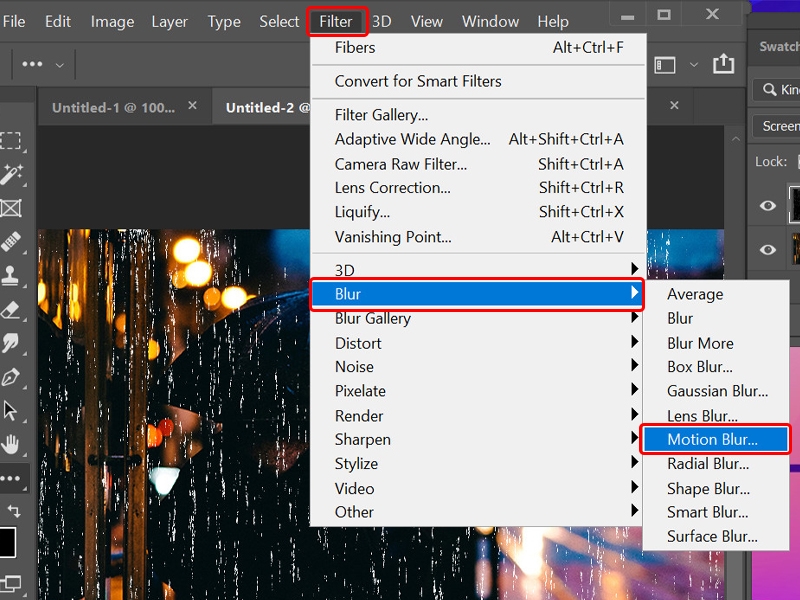
Task: Choose Motion Blur from the Blur submenu
Action: pos(716,439)
